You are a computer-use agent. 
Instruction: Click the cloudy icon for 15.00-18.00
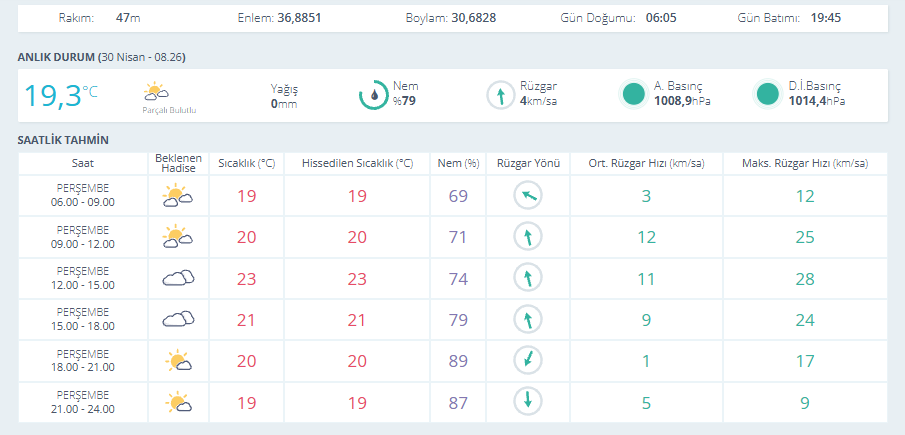pos(177,319)
